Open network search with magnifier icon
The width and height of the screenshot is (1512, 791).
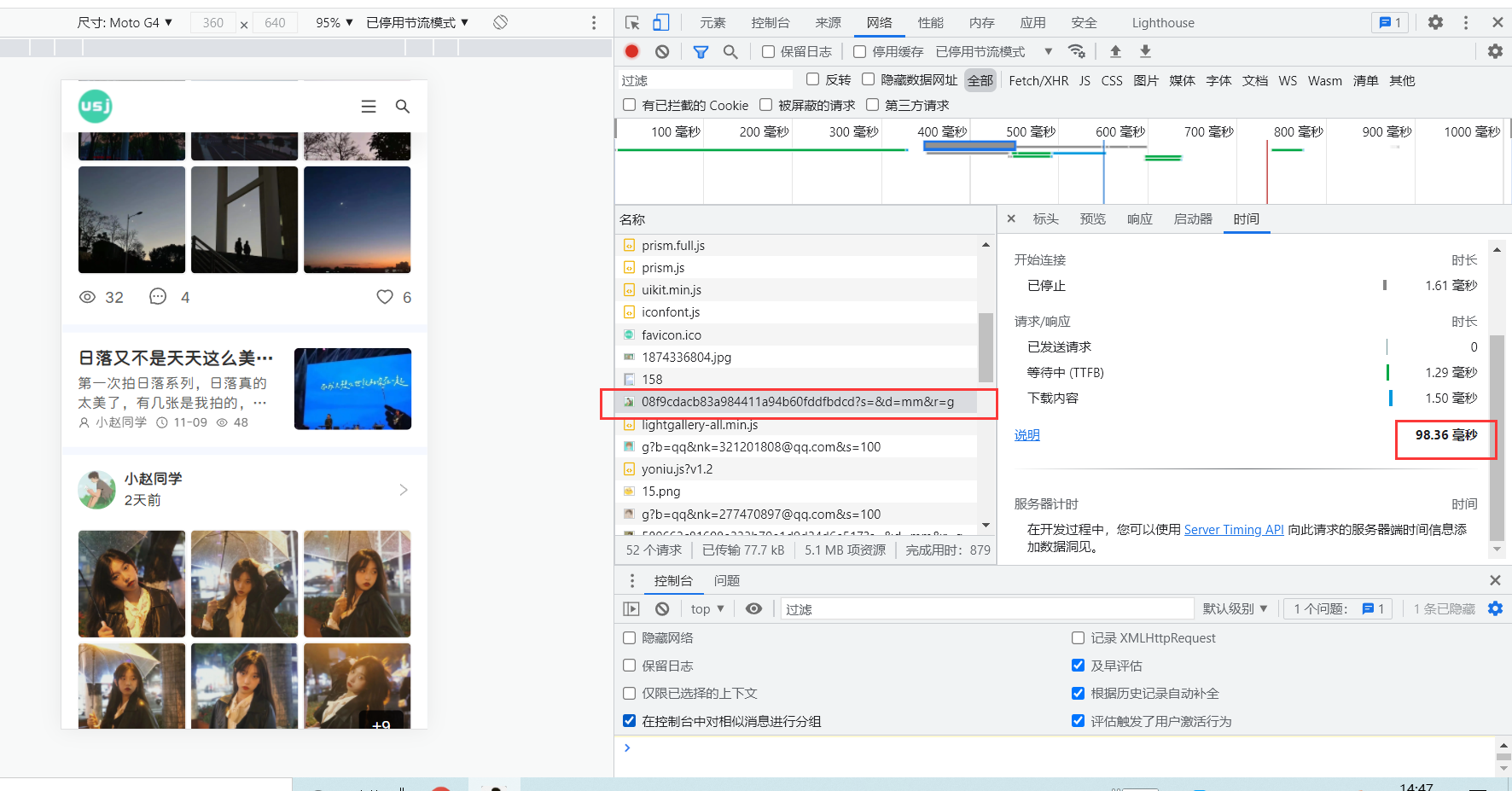pos(730,52)
